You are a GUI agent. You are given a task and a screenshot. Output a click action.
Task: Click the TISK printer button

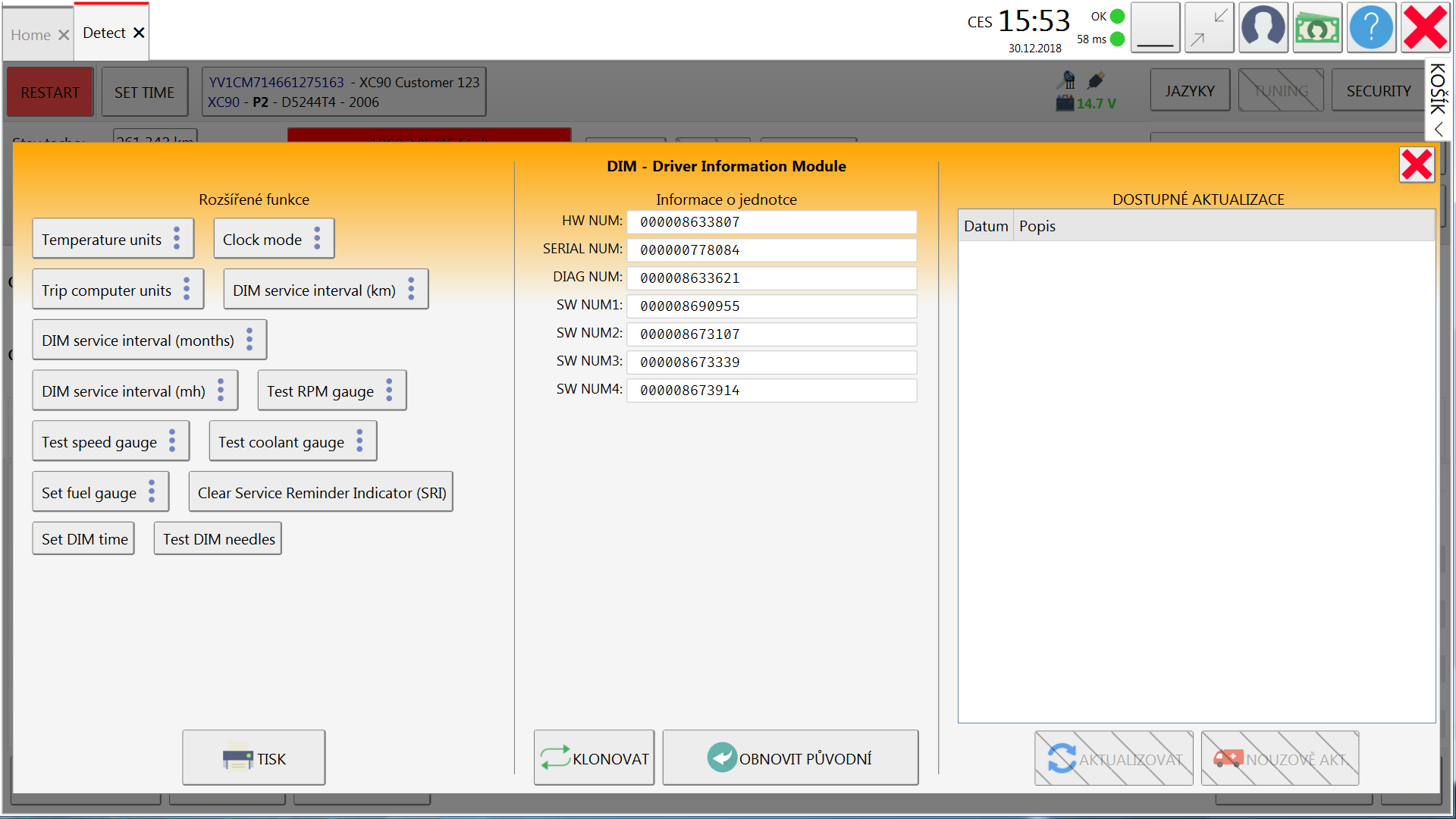click(253, 758)
